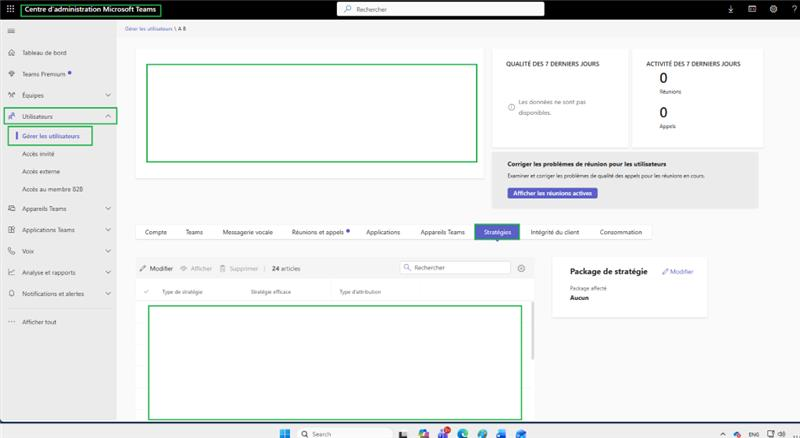800x438 pixels.
Task: Expand the Voix menu chevron
Action: coord(108,251)
